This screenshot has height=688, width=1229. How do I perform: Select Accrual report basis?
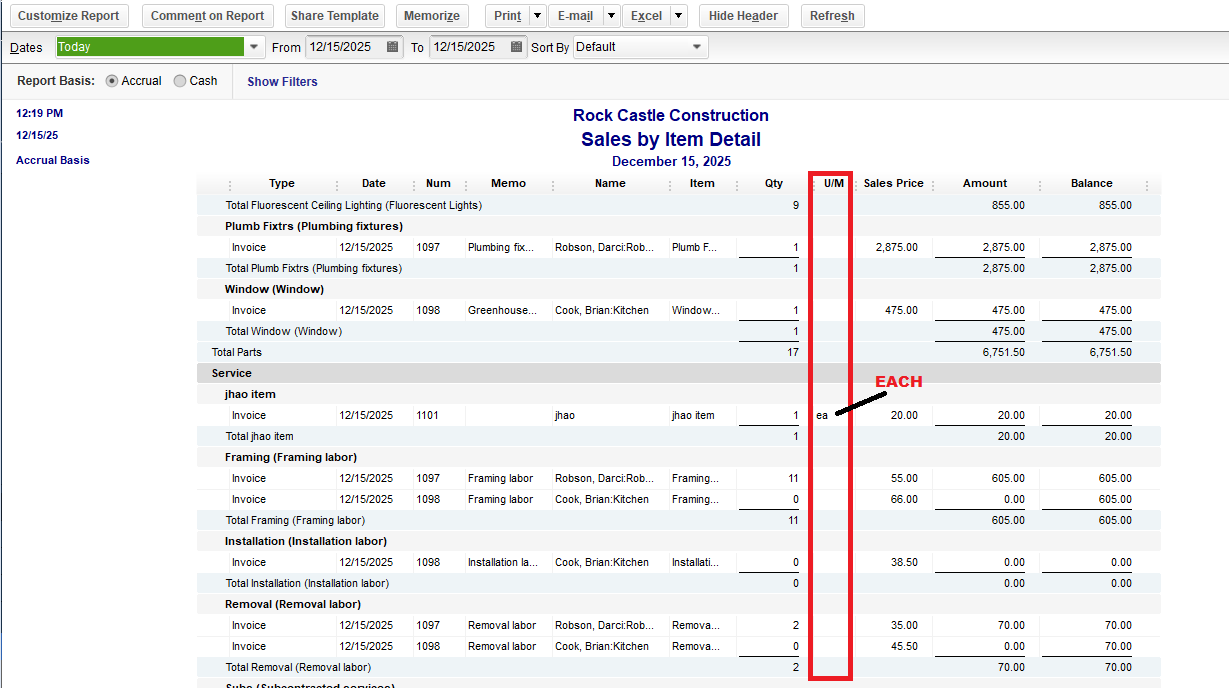(112, 81)
